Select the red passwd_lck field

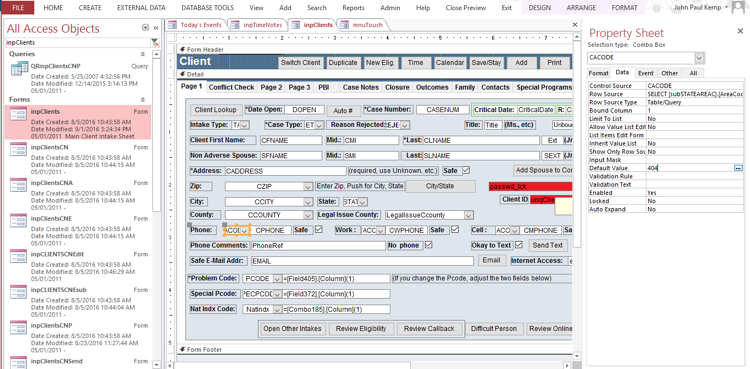pyautogui.click(x=530, y=187)
